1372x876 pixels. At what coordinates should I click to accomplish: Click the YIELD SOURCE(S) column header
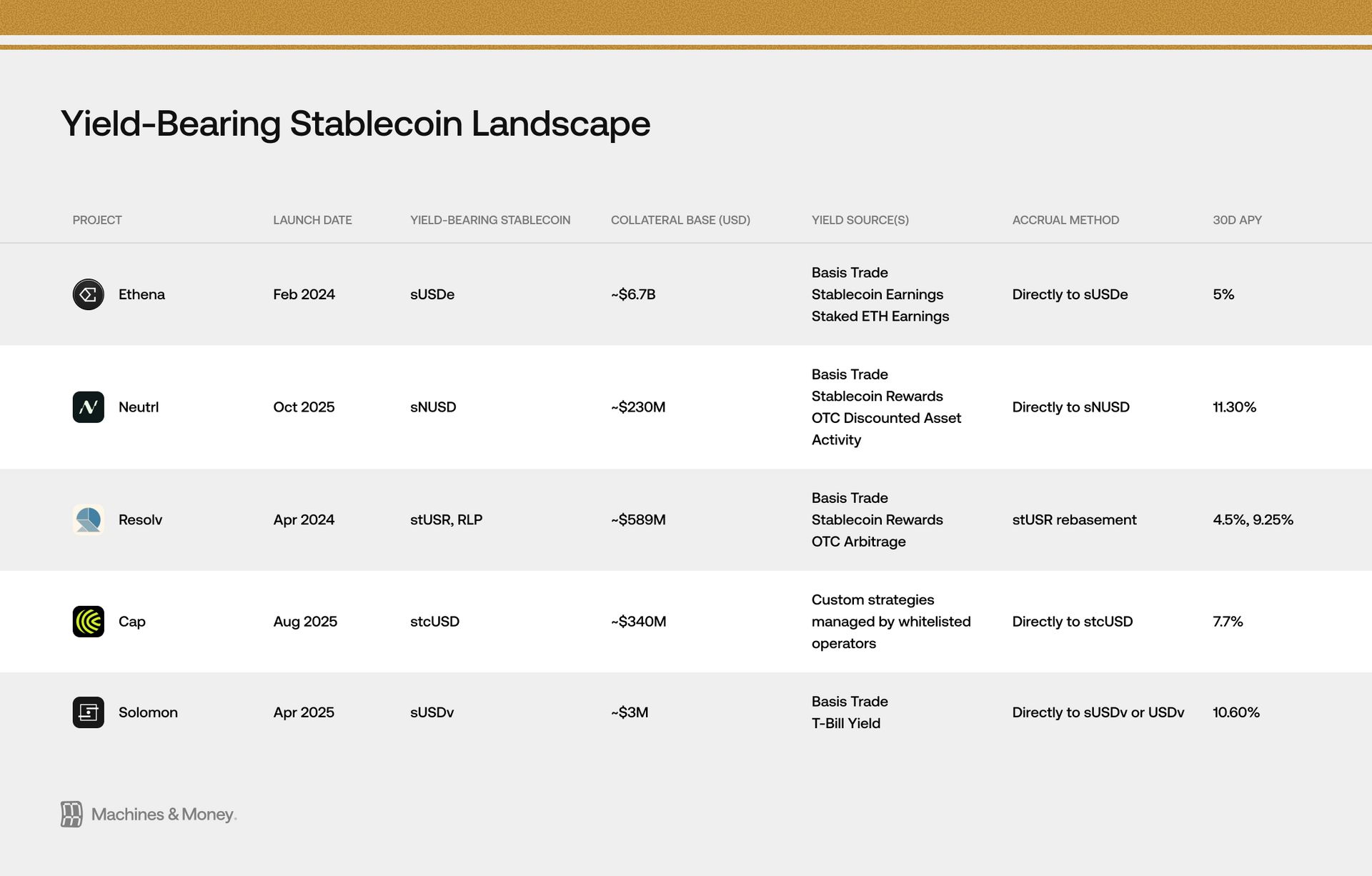pyautogui.click(x=860, y=220)
